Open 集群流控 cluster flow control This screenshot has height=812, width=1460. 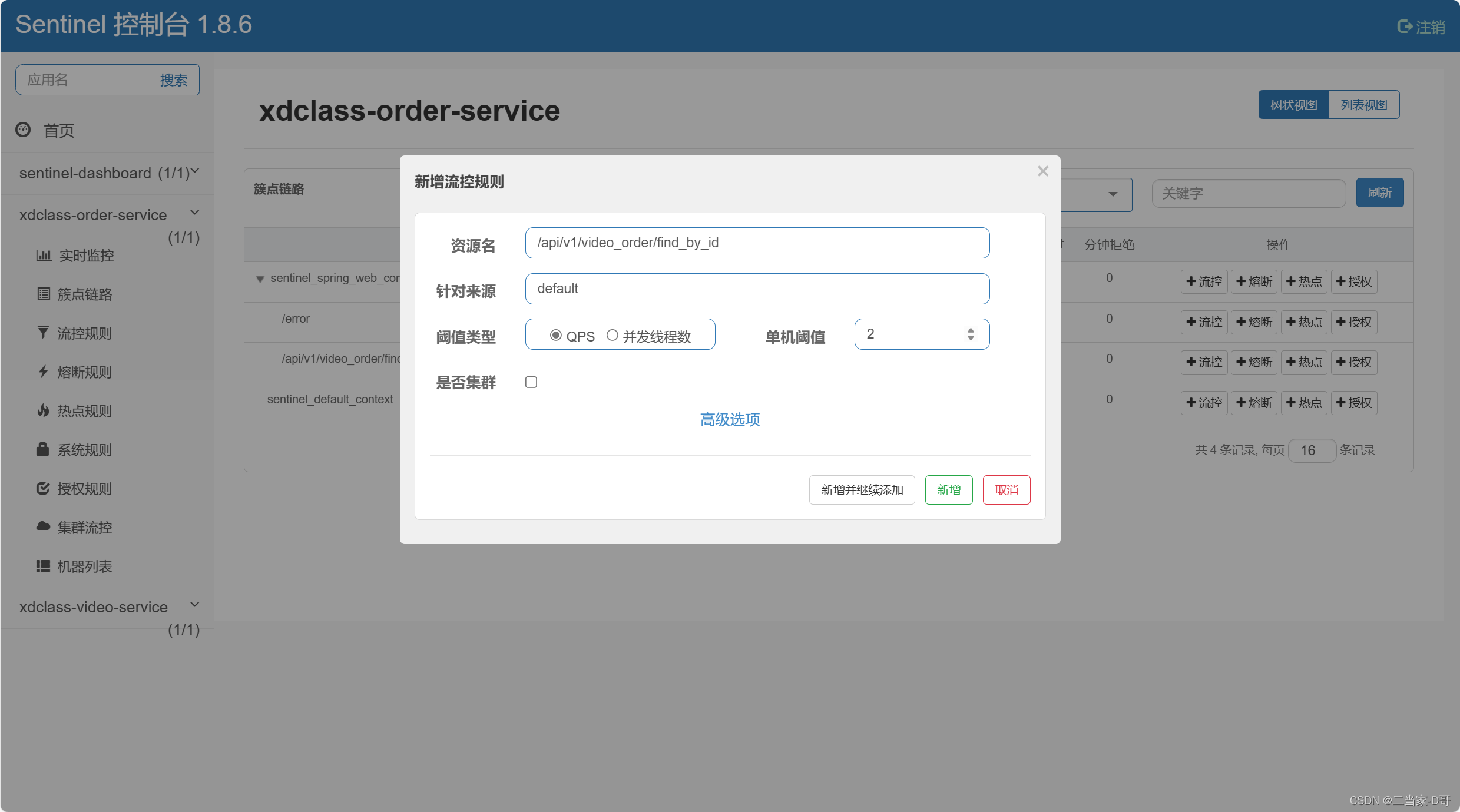pyautogui.click(x=75, y=528)
